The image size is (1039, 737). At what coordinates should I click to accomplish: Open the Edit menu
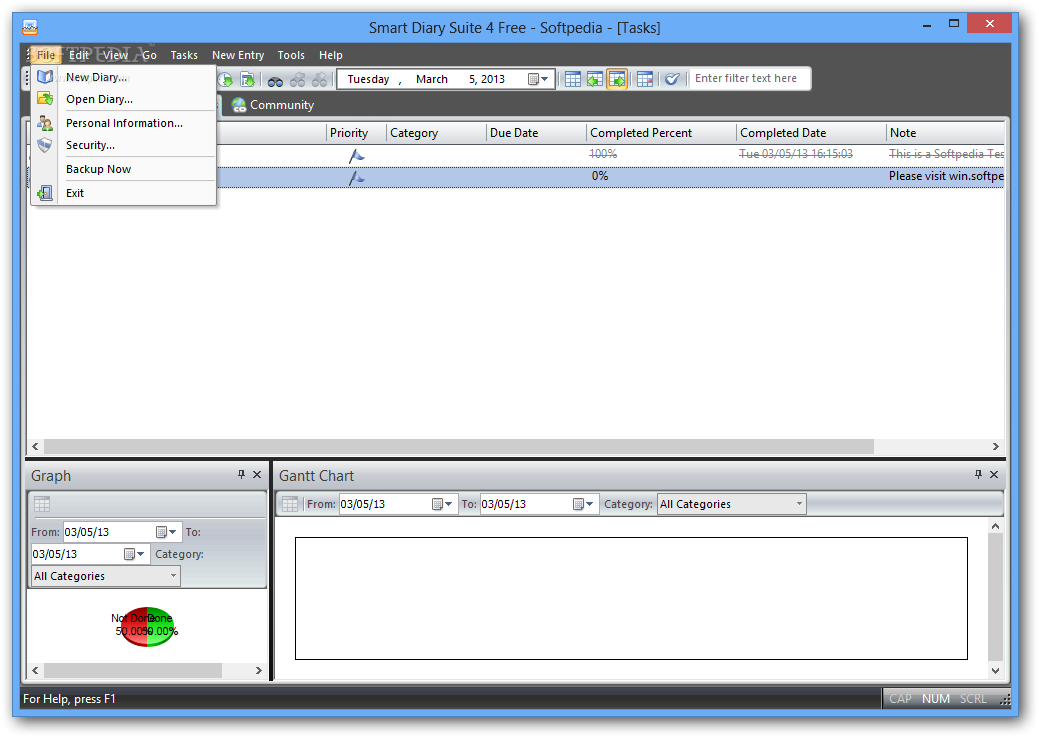coord(79,55)
